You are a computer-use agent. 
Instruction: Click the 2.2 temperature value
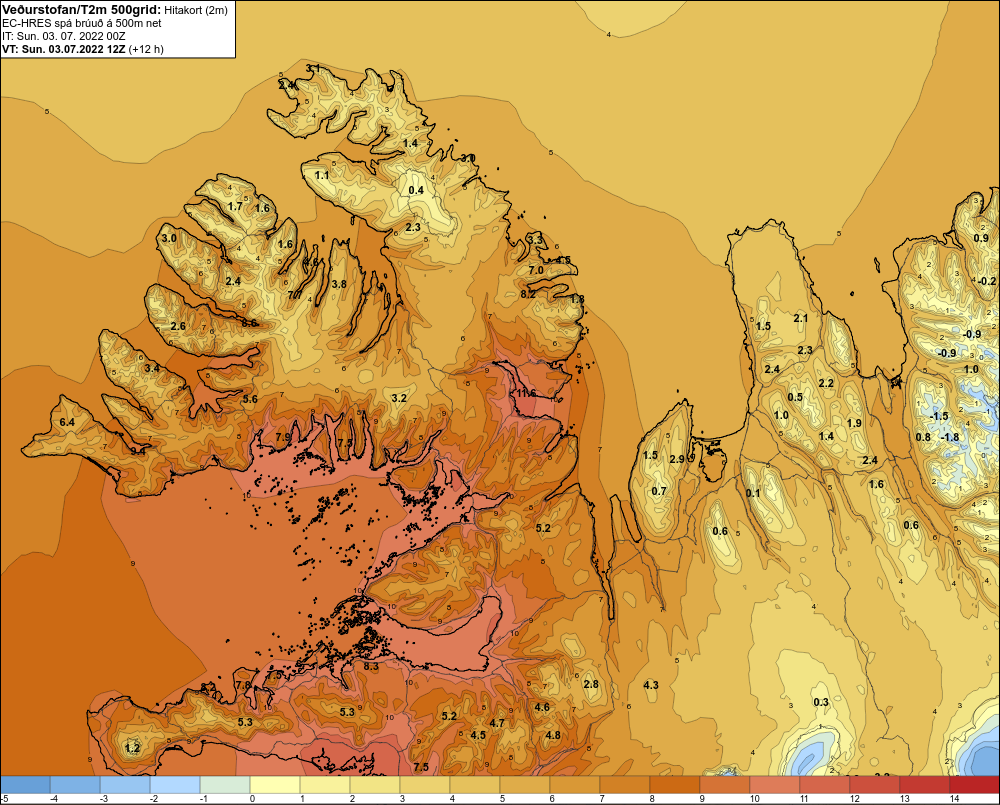pyautogui.click(x=826, y=383)
